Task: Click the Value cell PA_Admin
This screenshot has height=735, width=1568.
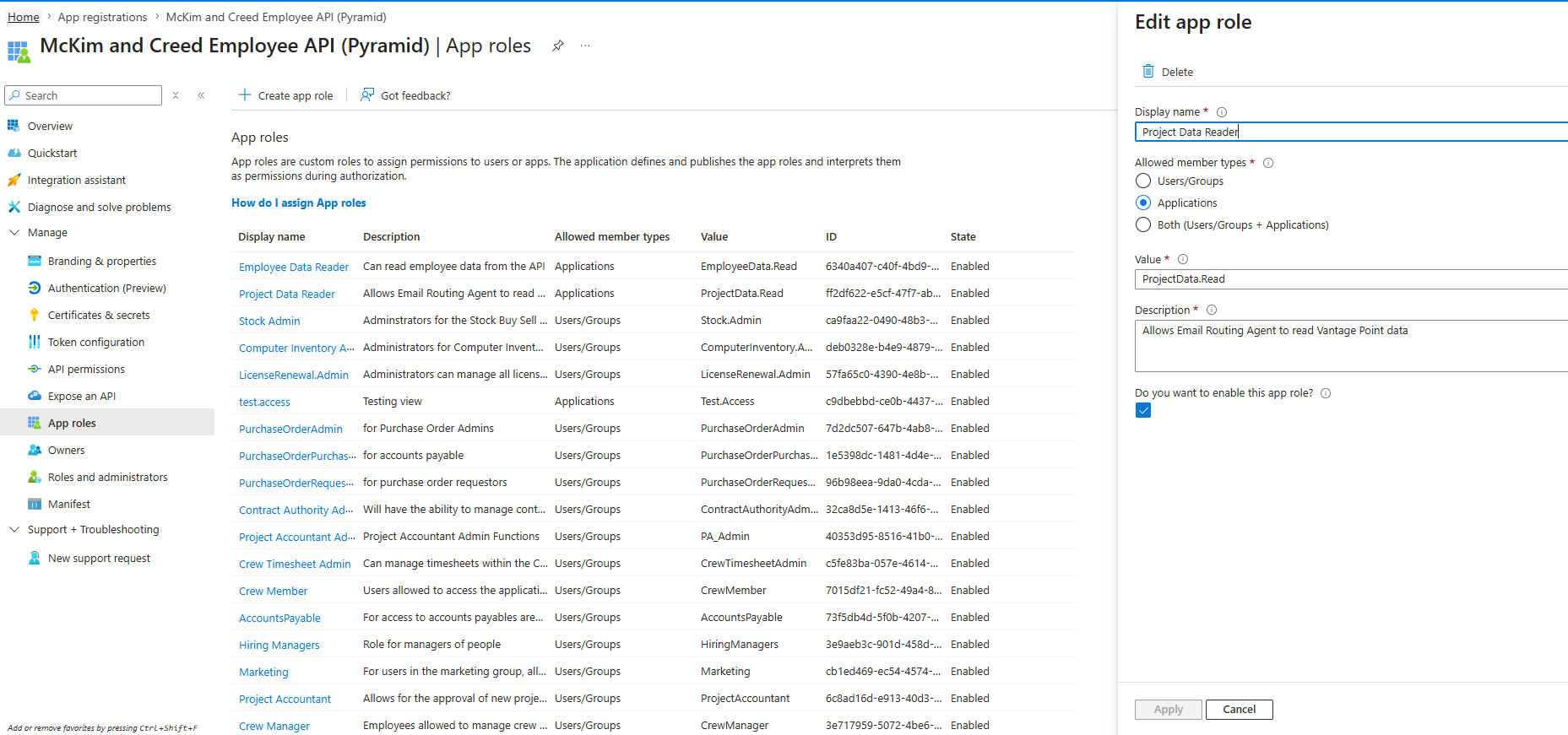Action: 725,537
